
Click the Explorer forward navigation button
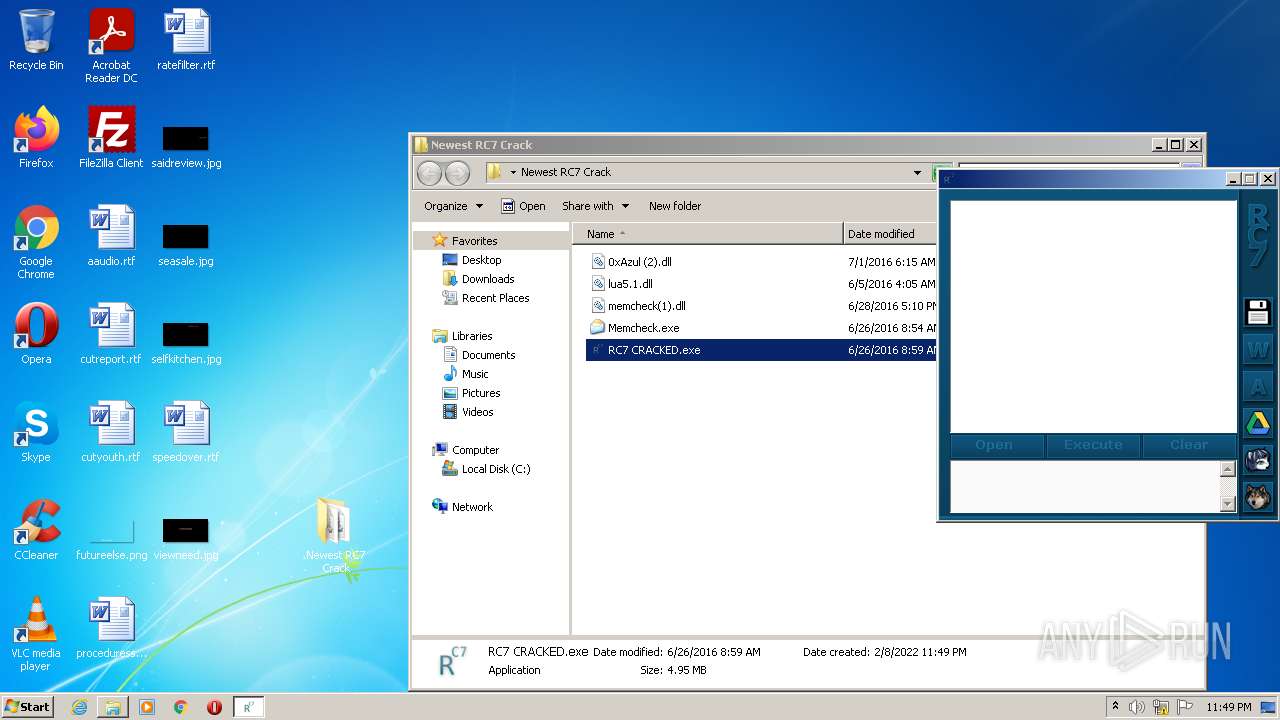point(457,172)
